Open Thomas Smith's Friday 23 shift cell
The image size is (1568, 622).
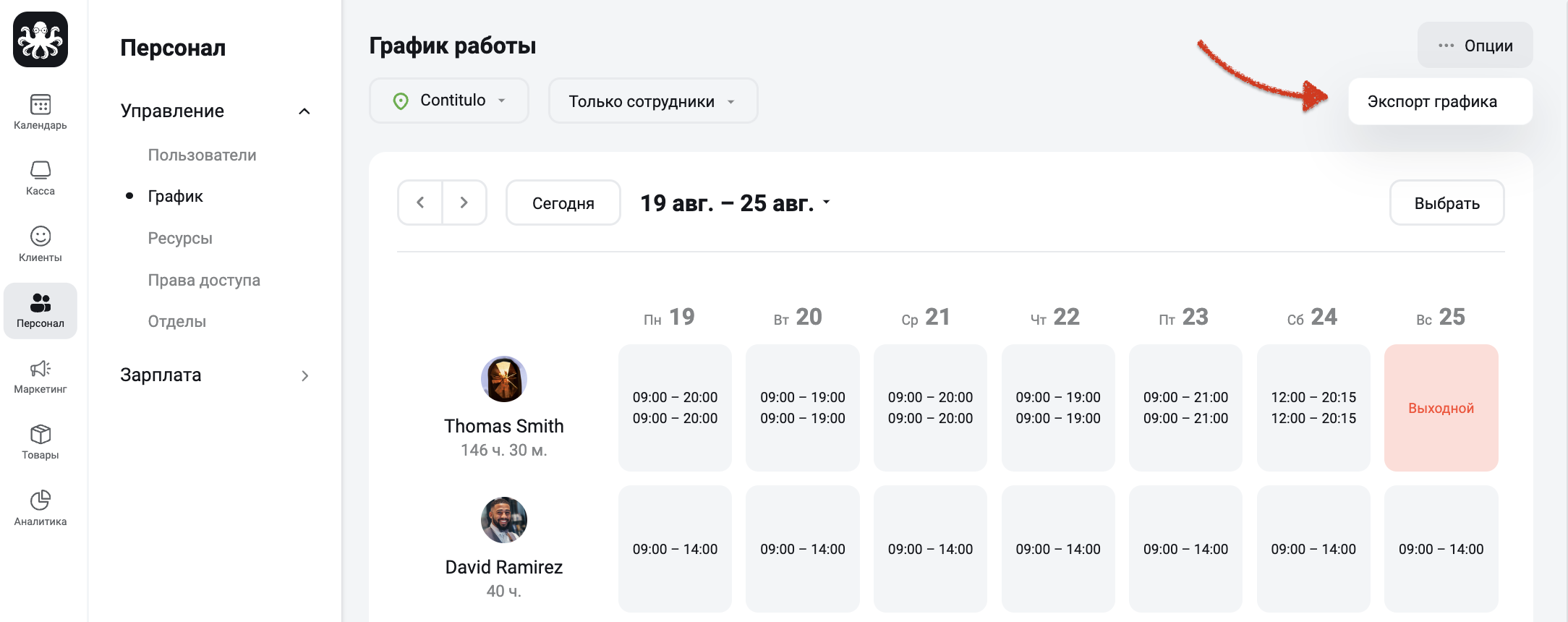[1185, 408]
